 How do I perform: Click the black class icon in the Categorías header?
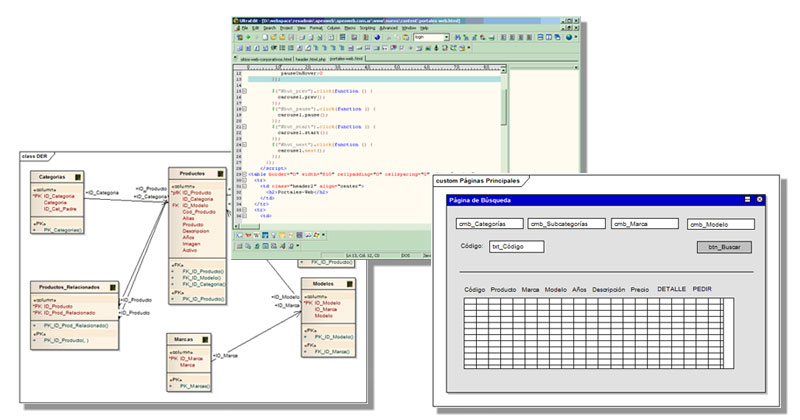(78, 177)
